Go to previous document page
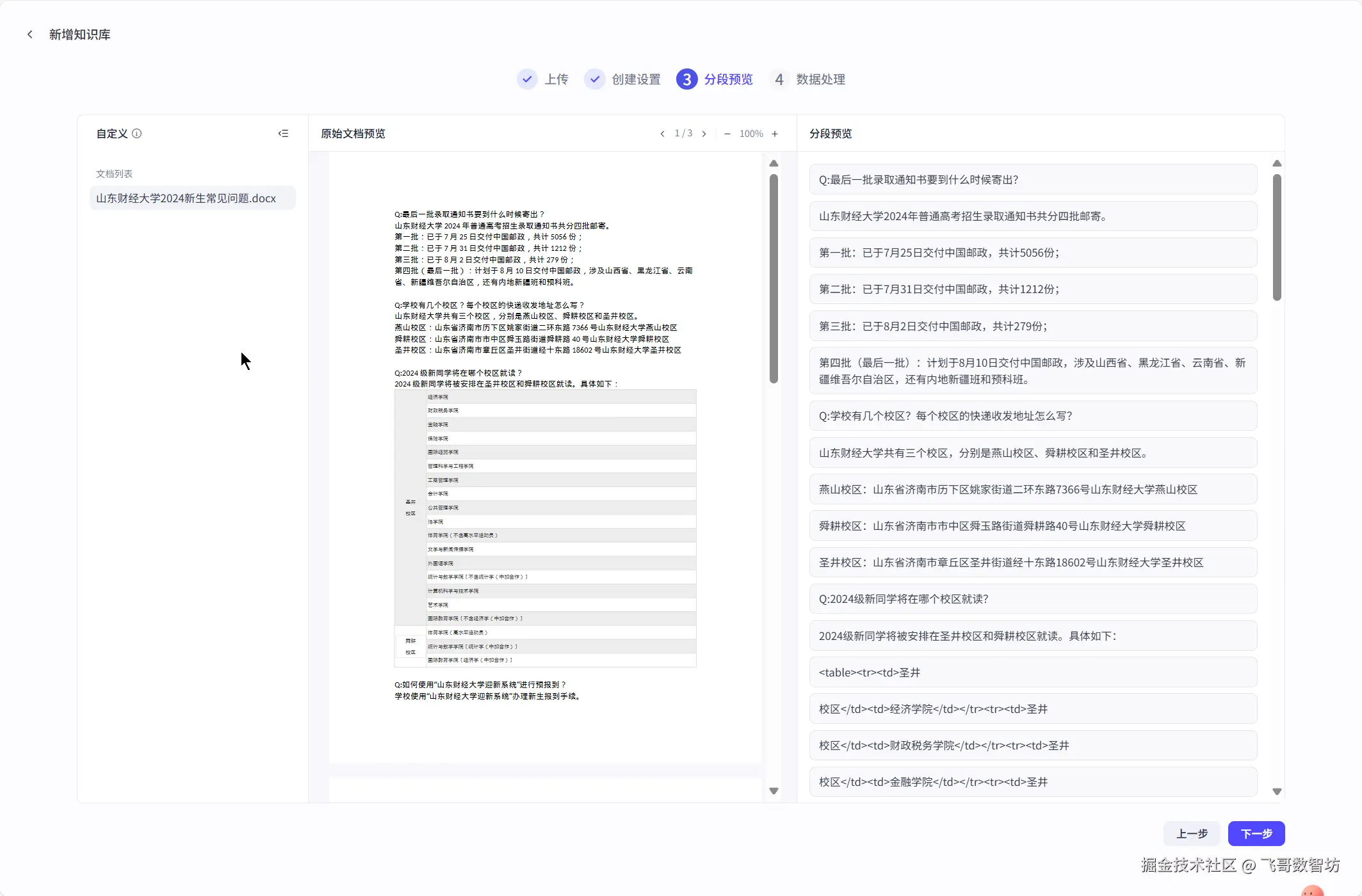 tap(662, 134)
